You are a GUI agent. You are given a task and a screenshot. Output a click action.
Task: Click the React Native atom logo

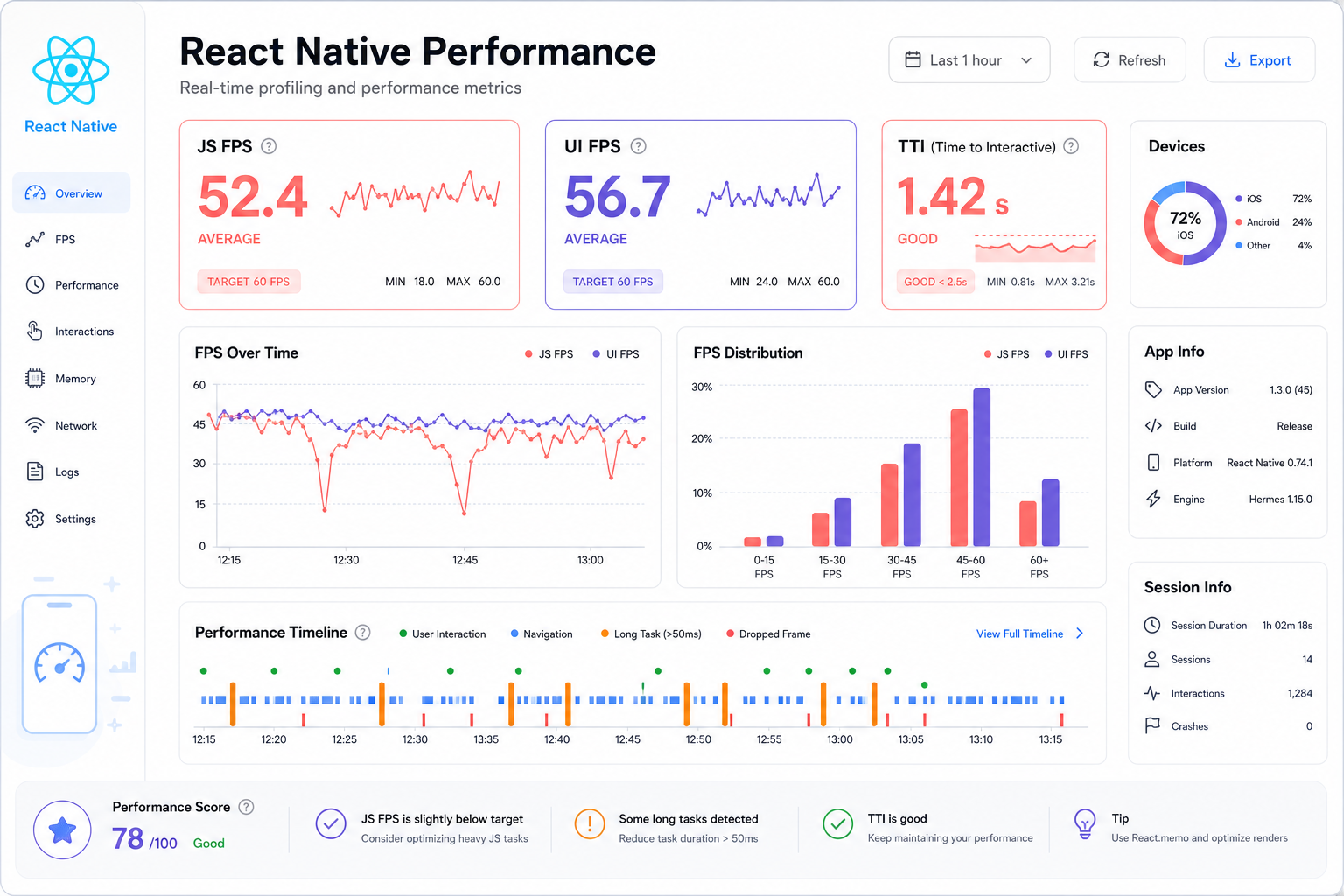click(x=71, y=71)
